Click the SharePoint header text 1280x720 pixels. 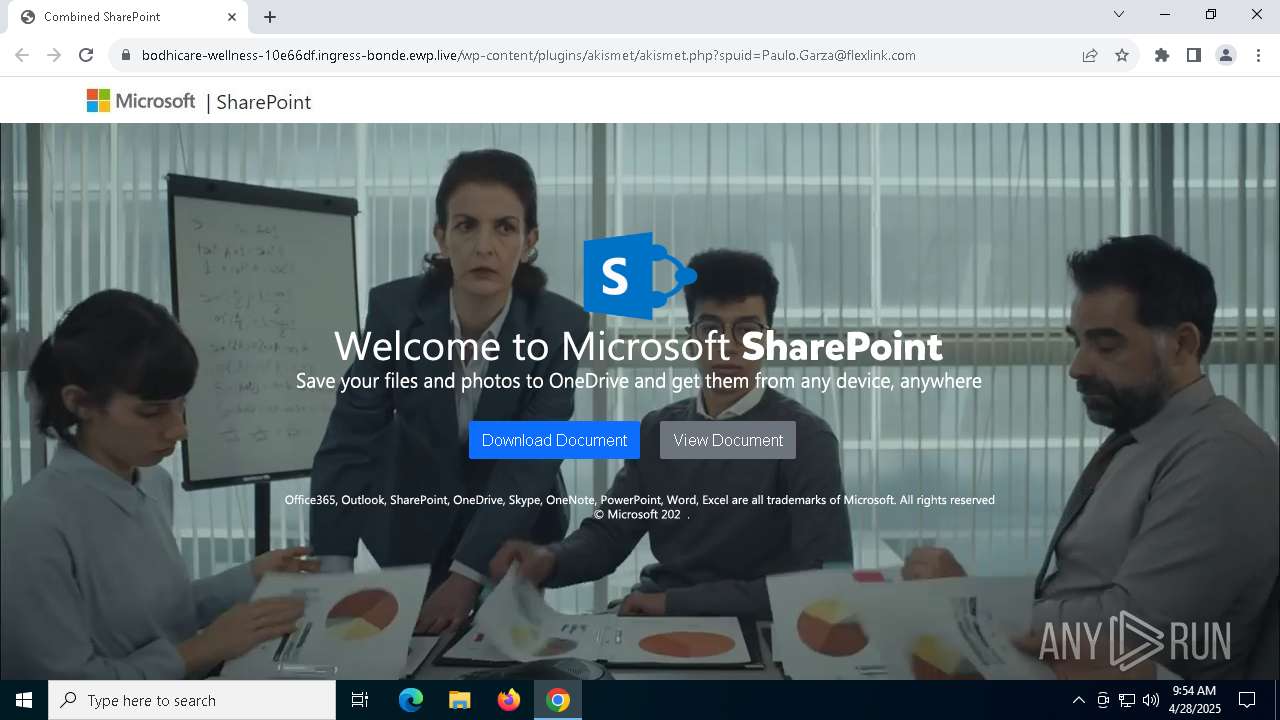click(264, 102)
